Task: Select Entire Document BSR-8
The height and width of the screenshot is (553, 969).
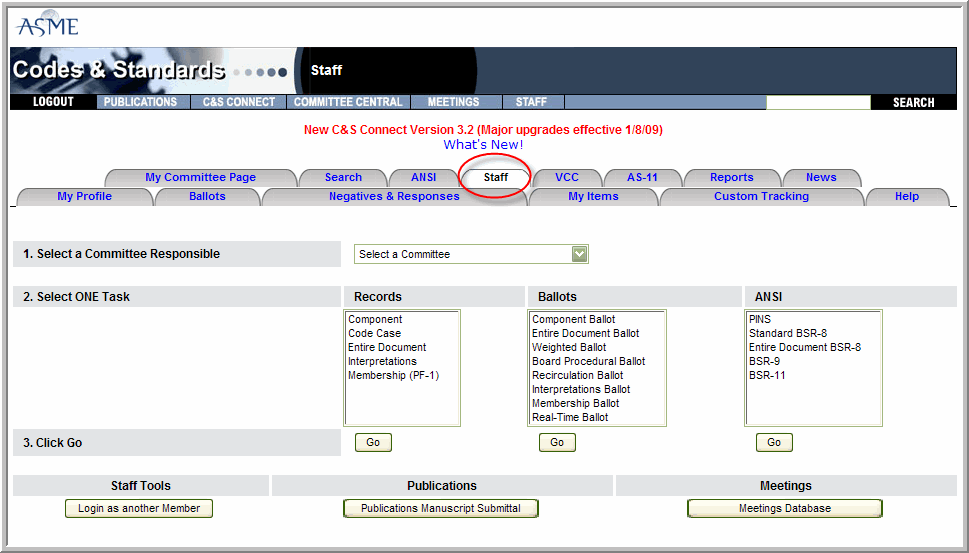Action: 805,347
